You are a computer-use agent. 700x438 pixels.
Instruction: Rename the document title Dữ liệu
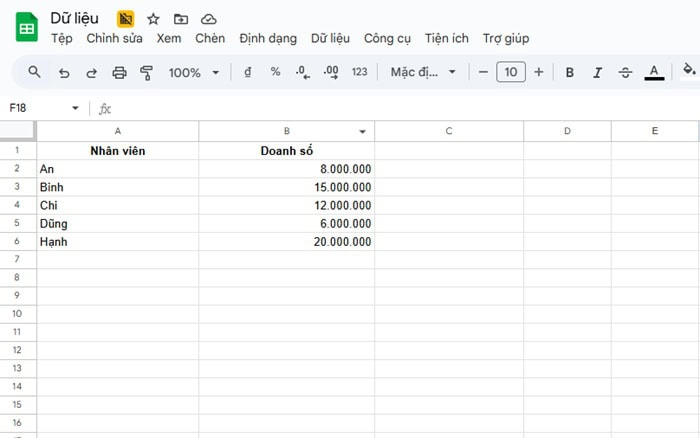click(75, 18)
